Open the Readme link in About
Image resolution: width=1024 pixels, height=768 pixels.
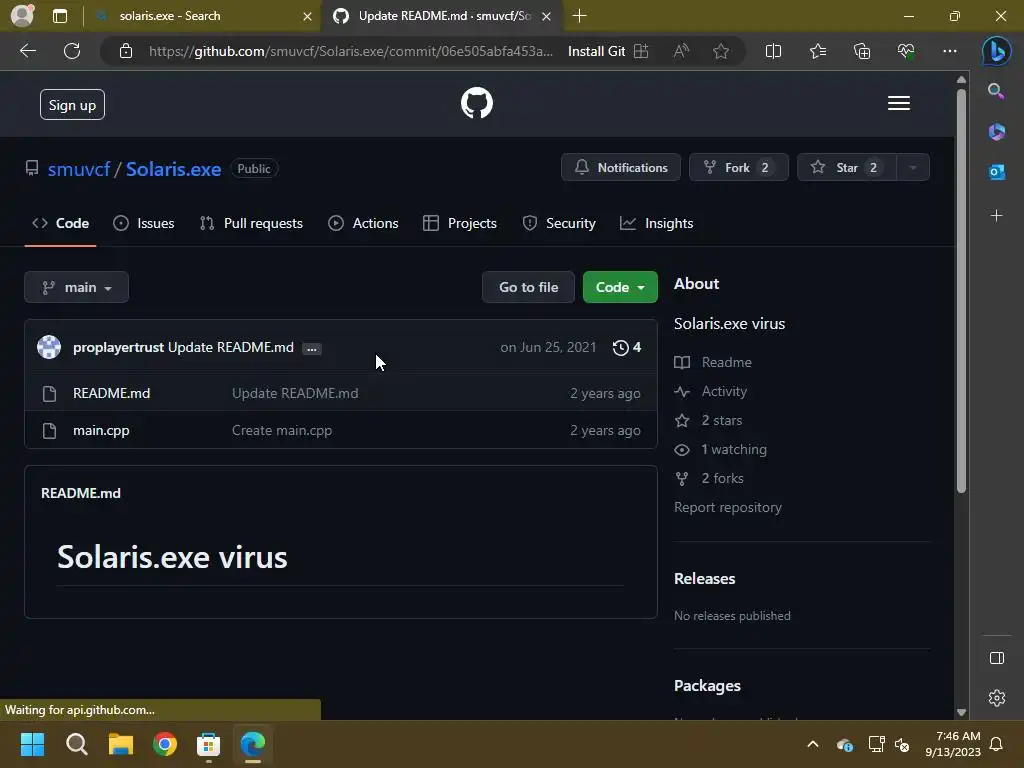[x=713, y=362]
